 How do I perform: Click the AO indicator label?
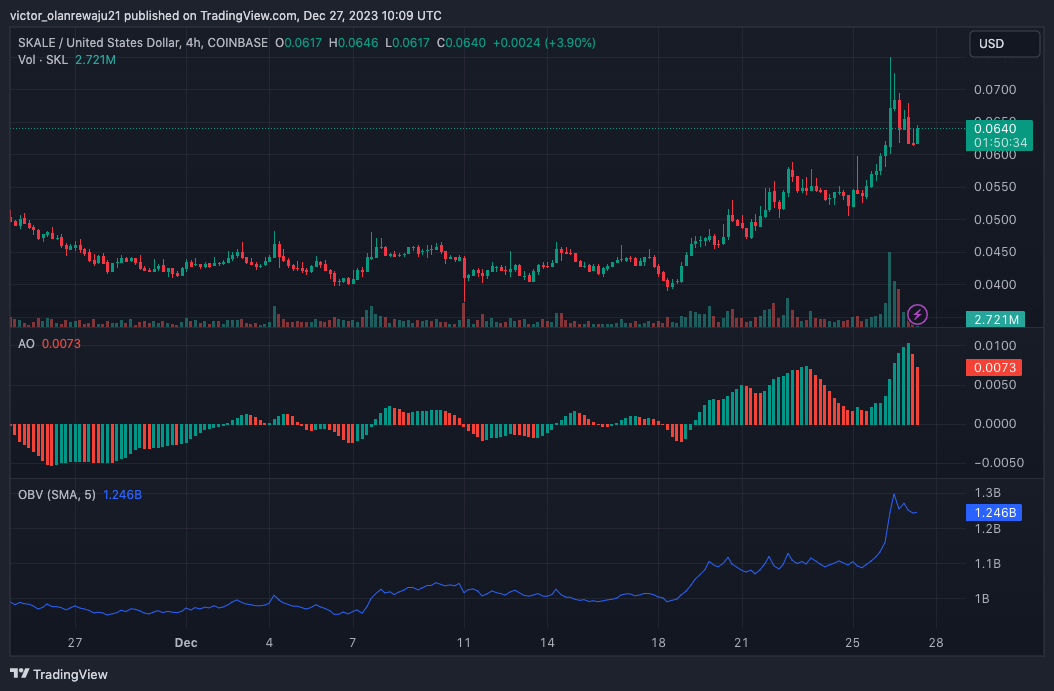pyautogui.click(x=26, y=343)
